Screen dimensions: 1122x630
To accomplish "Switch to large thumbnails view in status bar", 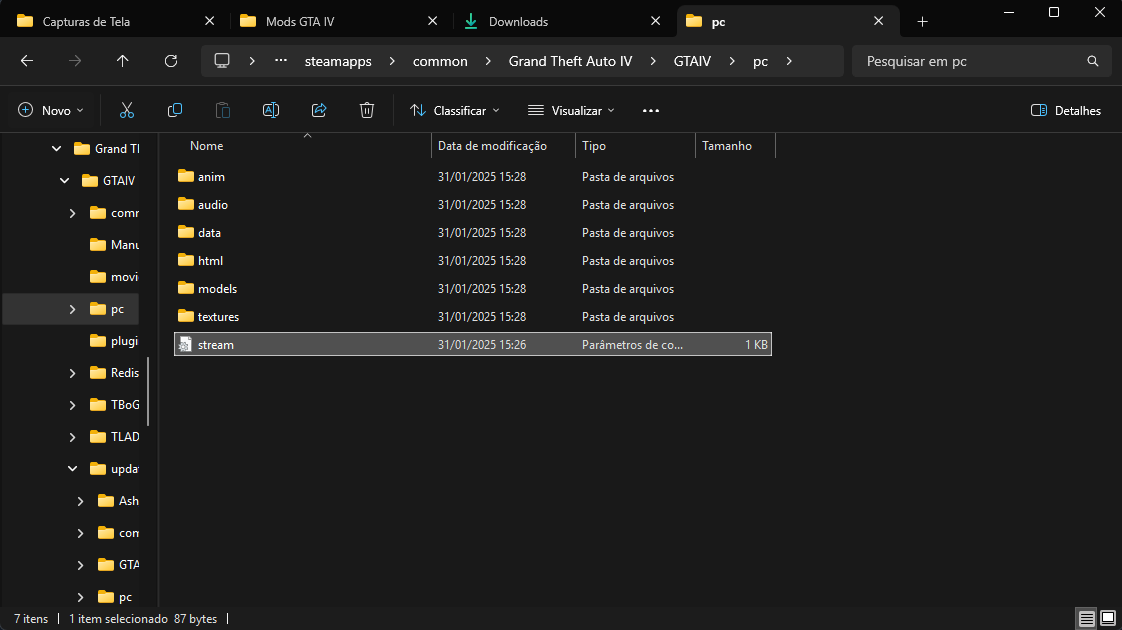I will pyautogui.click(x=1107, y=619).
